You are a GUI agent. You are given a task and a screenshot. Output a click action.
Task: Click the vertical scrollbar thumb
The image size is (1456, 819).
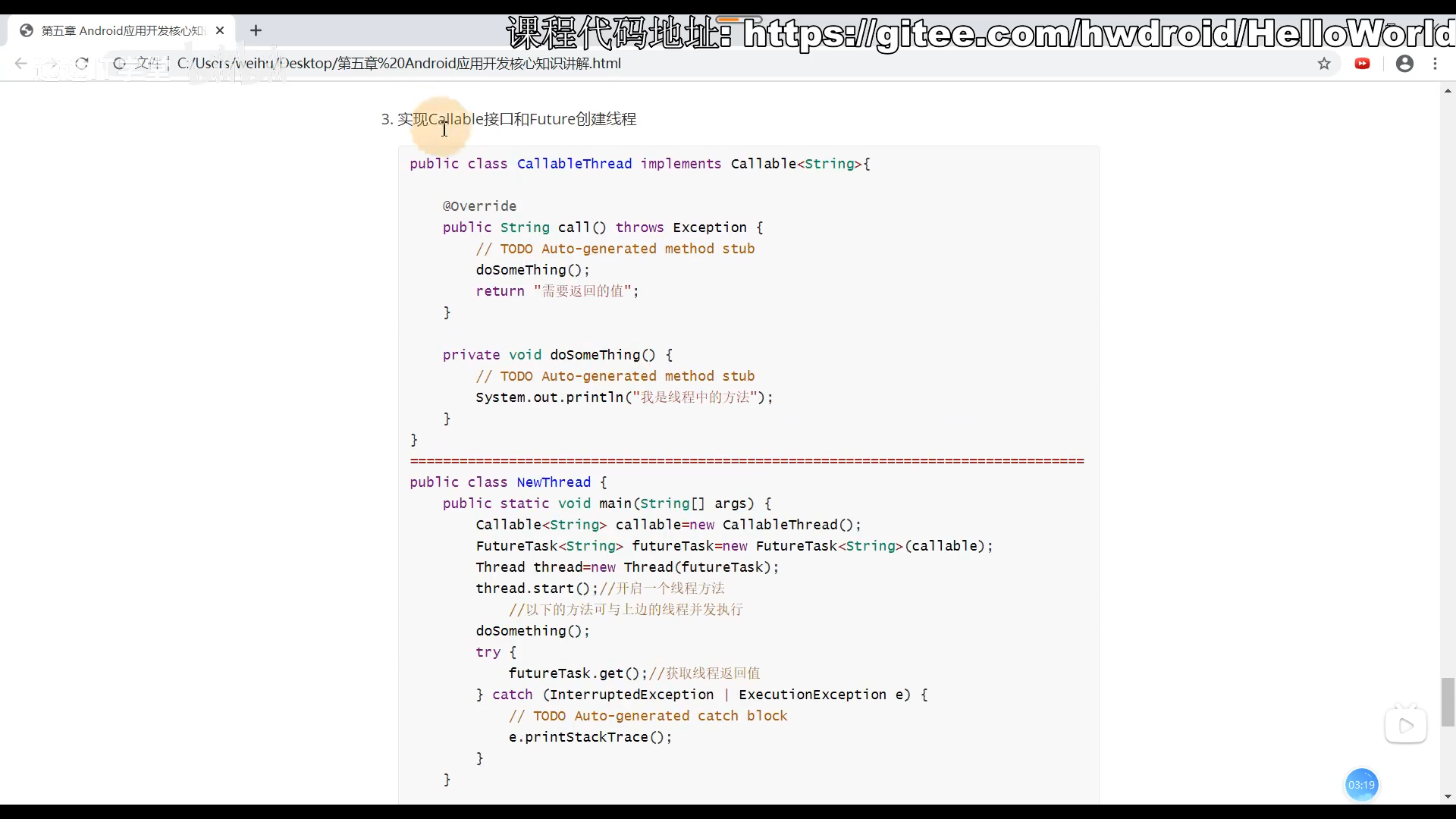[x=1448, y=702]
